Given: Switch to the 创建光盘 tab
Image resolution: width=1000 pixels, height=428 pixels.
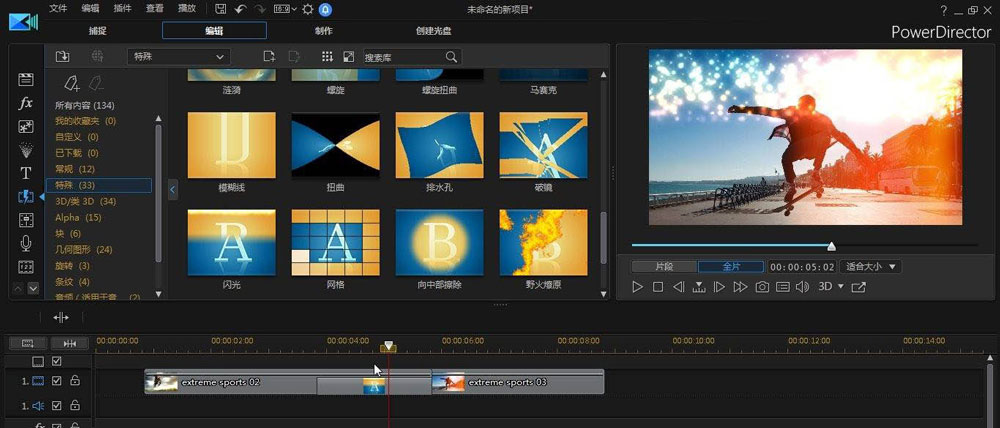Looking at the screenshot, I should click(x=432, y=31).
